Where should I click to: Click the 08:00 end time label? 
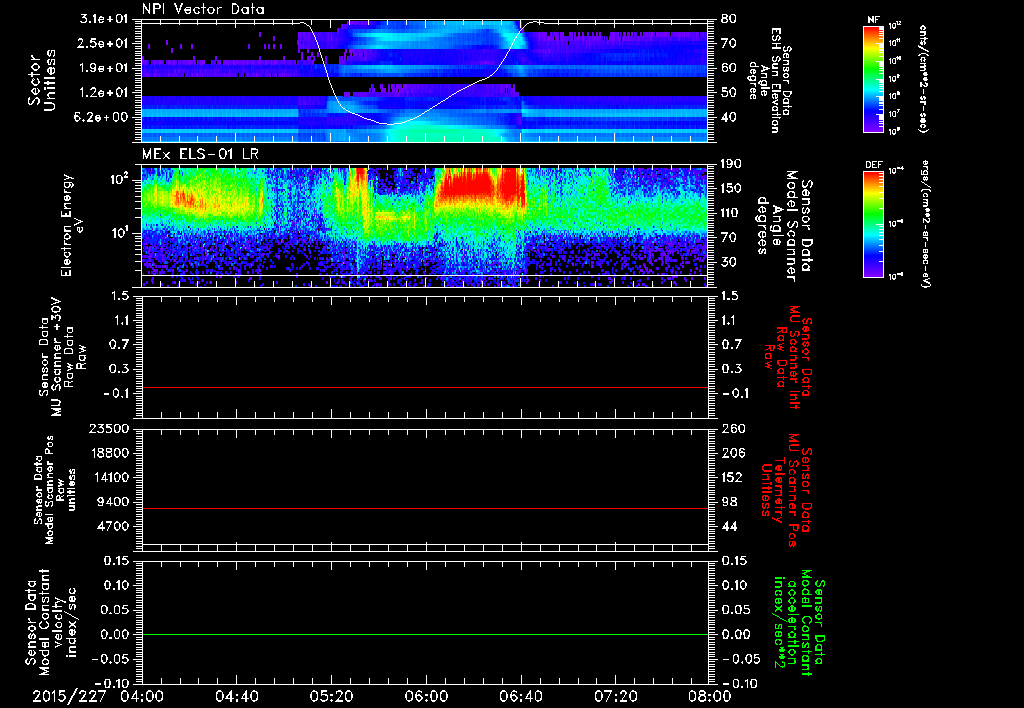coord(709,696)
